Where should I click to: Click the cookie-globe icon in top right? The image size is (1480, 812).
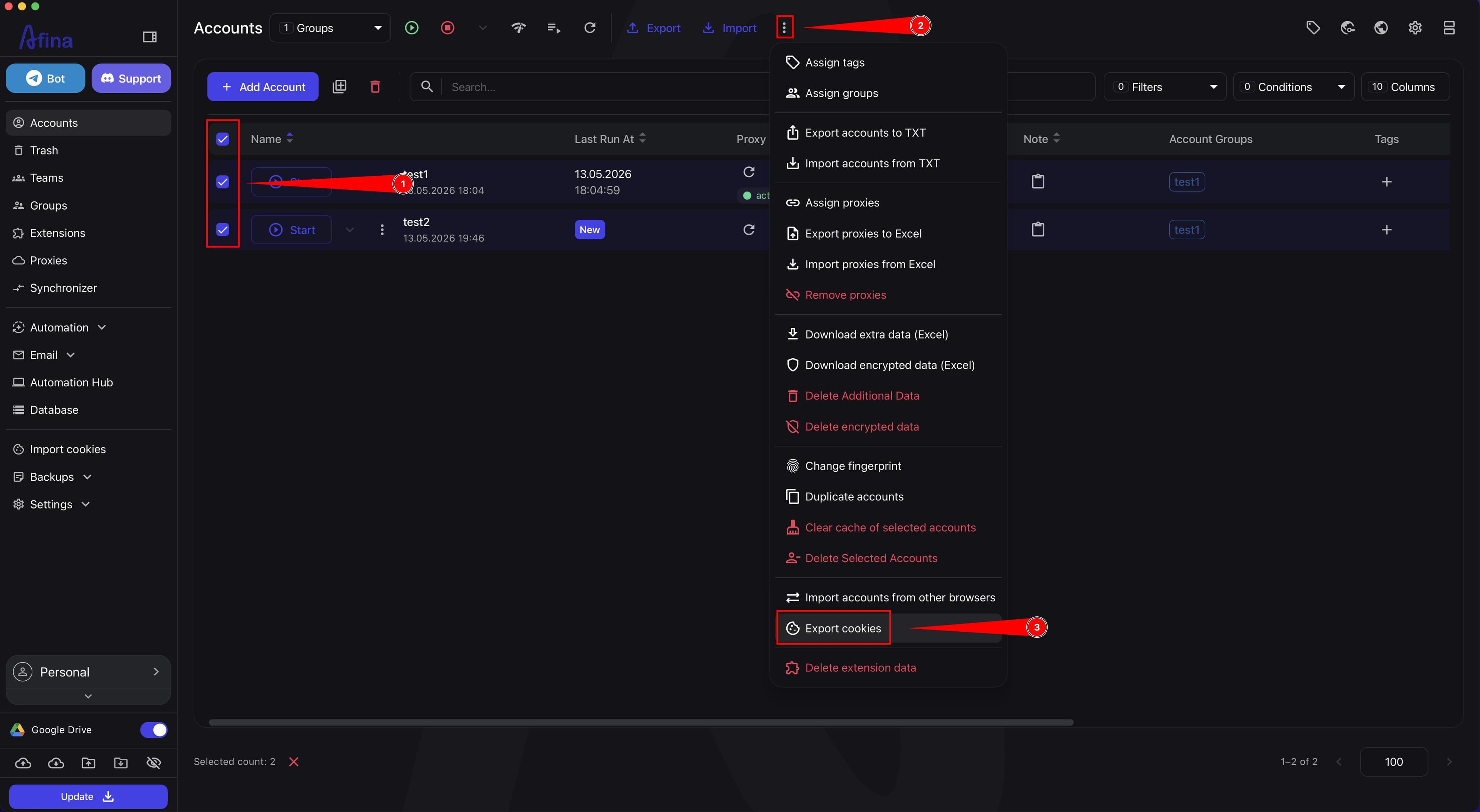(1347, 28)
